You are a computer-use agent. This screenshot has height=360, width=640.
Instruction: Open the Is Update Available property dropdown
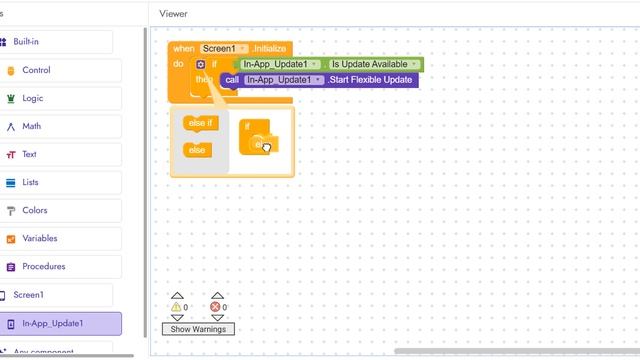(374, 64)
